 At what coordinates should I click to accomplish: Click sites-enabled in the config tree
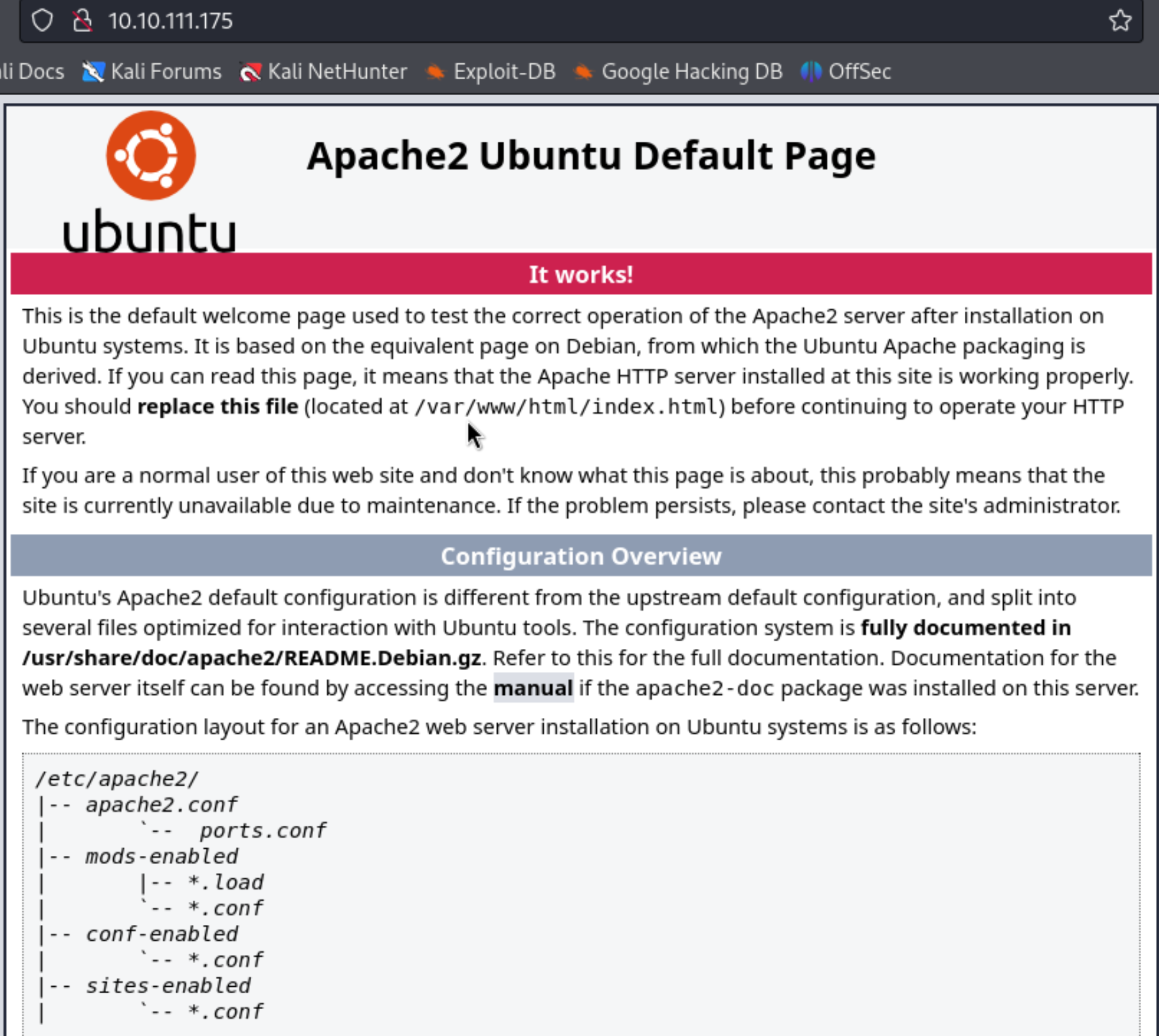[167, 986]
